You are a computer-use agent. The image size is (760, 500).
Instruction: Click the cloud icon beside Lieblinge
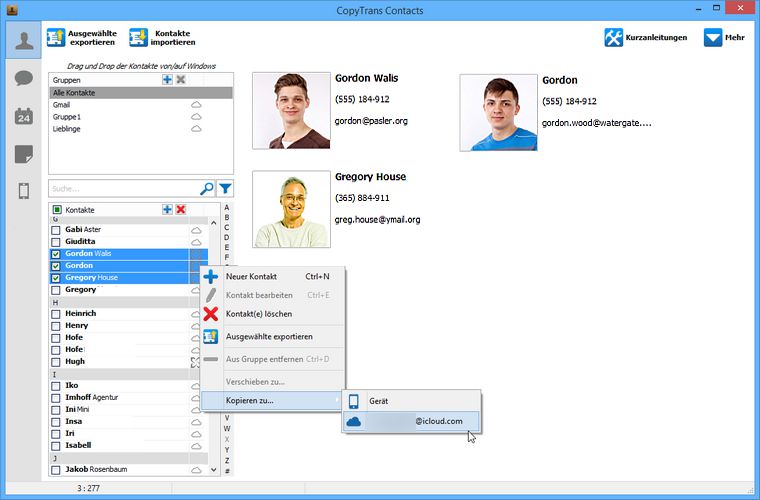click(196, 129)
